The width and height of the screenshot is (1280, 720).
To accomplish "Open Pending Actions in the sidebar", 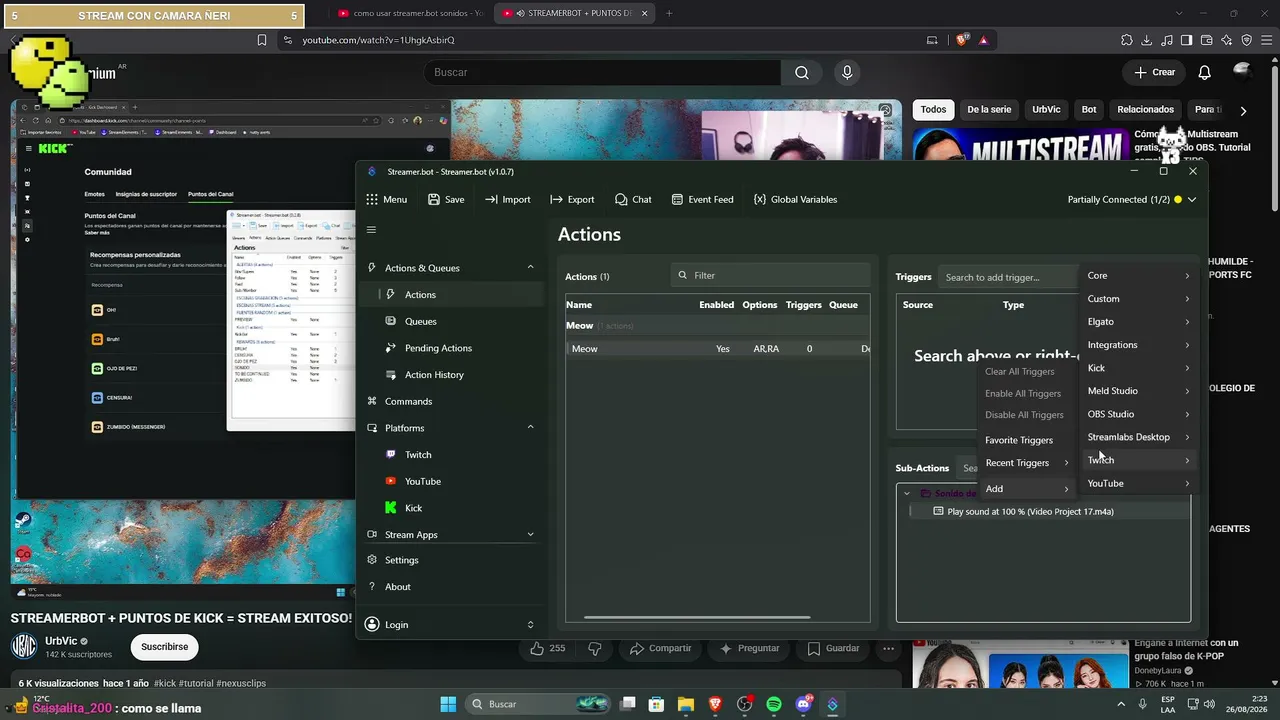I will [452, 348].
